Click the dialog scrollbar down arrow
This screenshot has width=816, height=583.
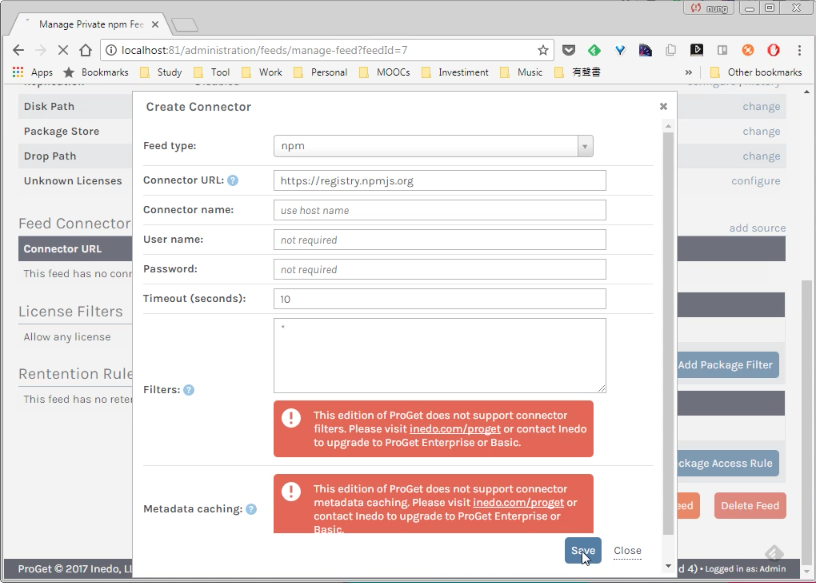668,566
